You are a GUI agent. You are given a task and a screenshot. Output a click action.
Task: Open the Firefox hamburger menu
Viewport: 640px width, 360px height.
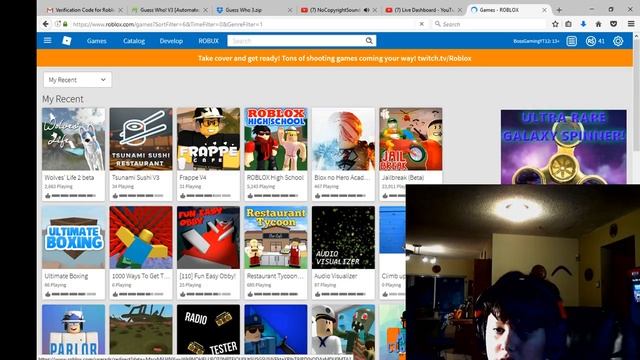click(x=631, y=24)
